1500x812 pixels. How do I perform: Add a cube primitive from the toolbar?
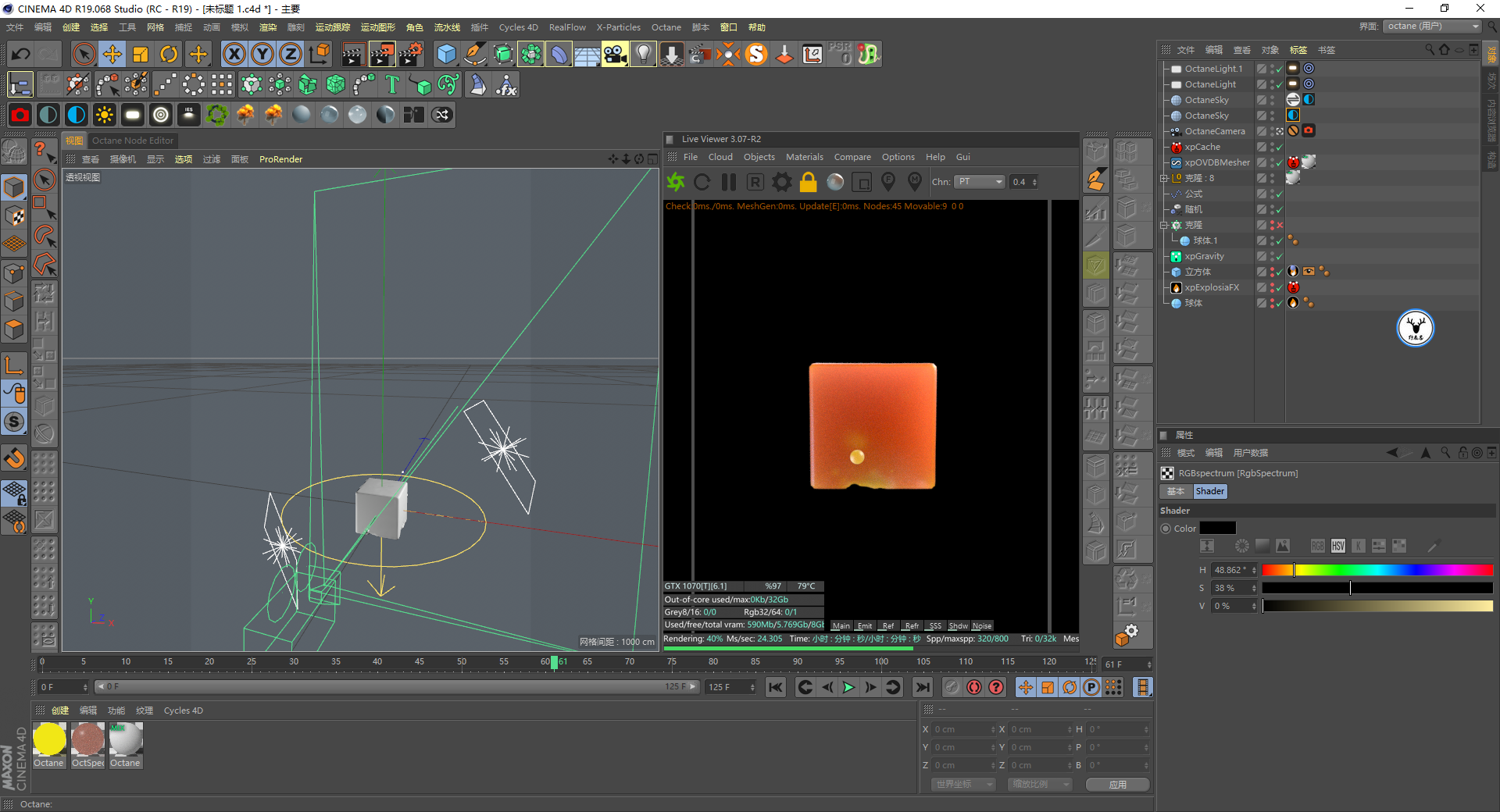(x=446, y=54)
